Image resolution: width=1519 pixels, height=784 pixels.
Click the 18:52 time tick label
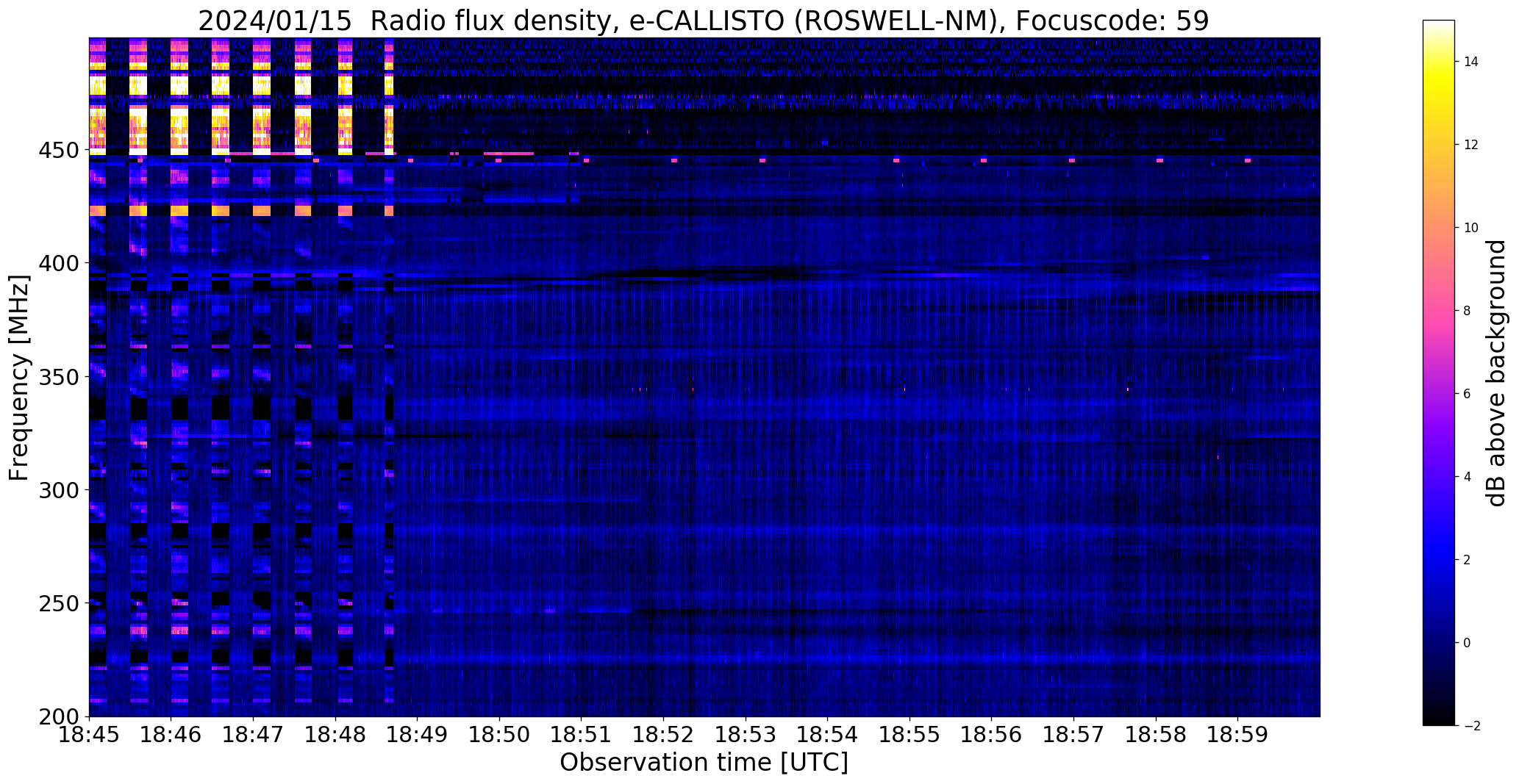[x=664, y=734]
